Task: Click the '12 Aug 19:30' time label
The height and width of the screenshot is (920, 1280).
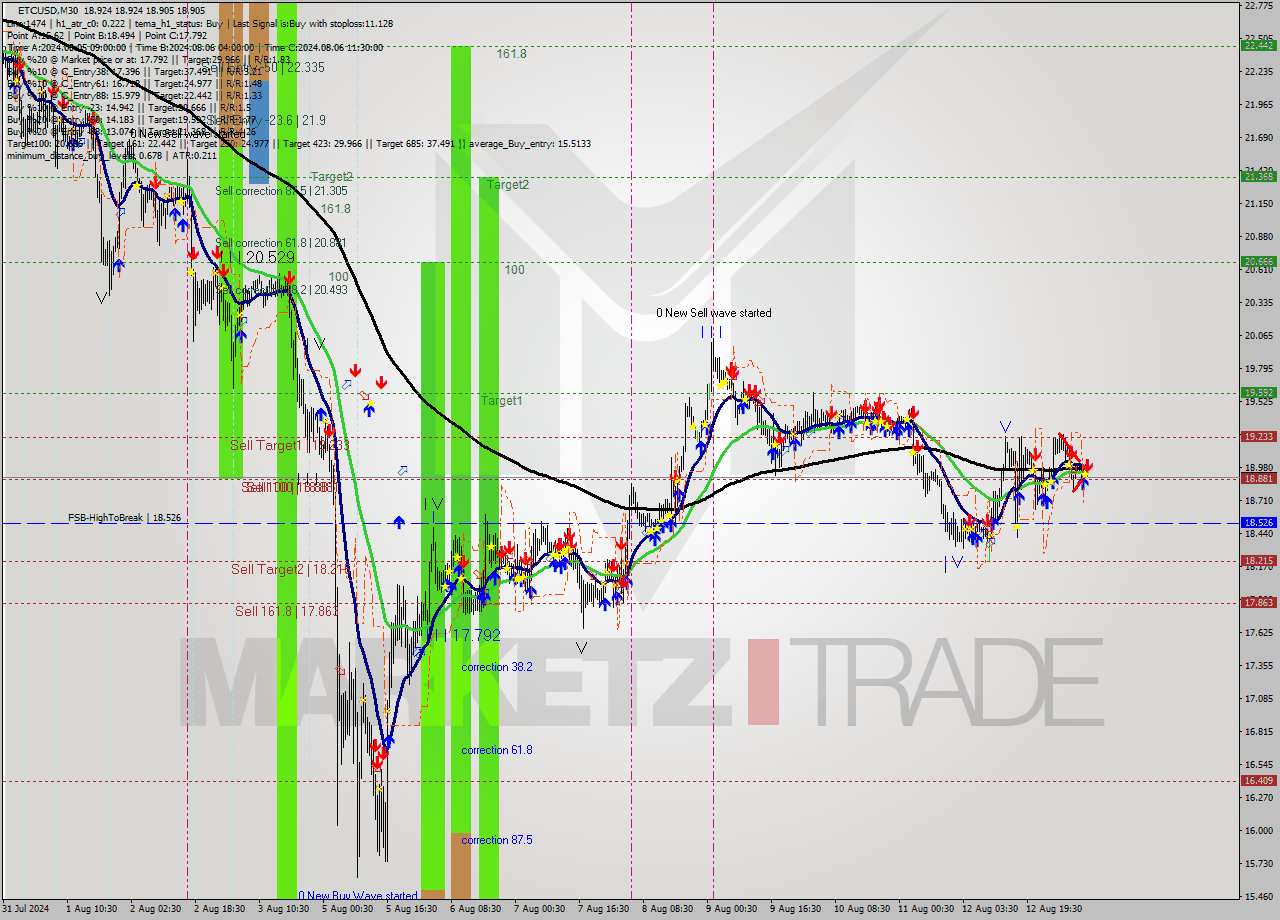Action: coord(1054,909)
